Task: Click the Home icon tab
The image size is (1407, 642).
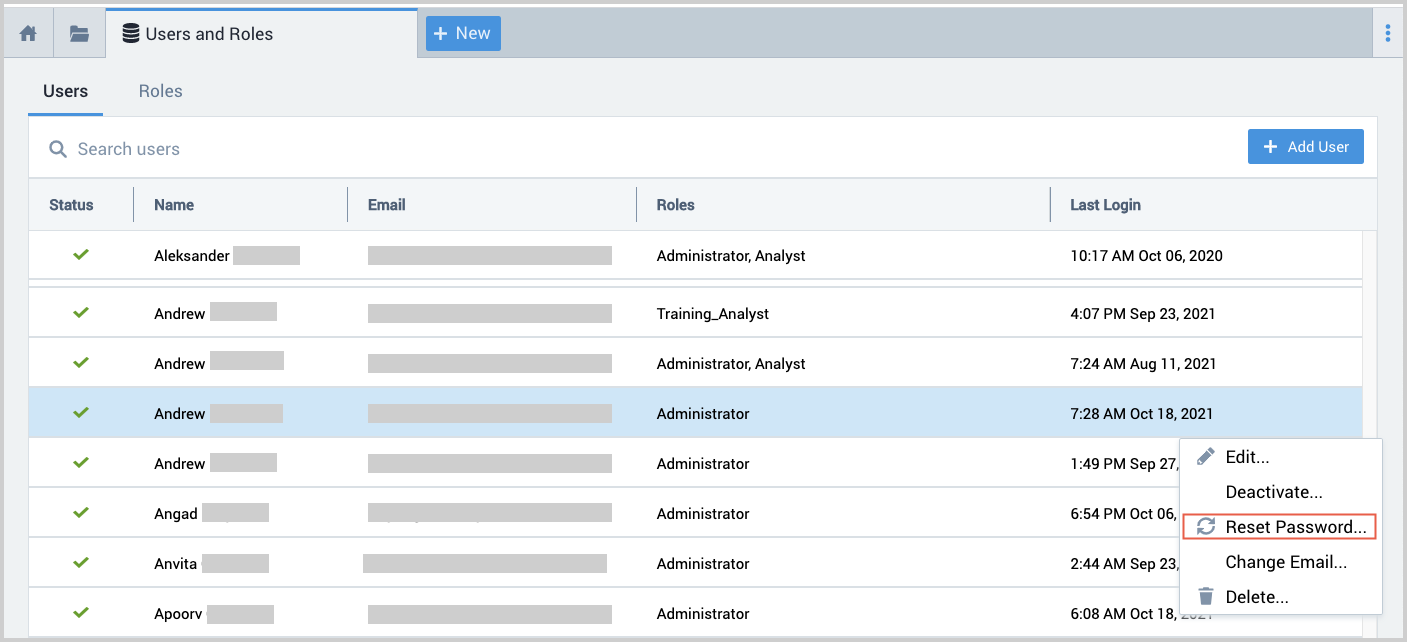Action: pyautogui.click(x=28, y=34)
